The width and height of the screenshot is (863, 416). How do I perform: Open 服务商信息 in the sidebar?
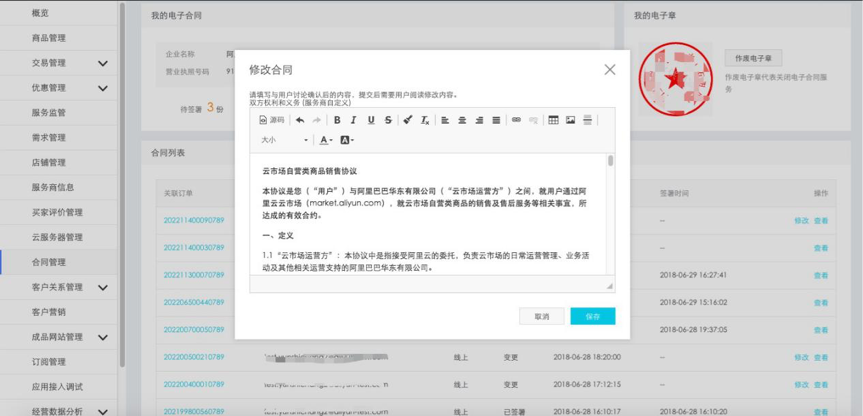[x=53, y=187]
